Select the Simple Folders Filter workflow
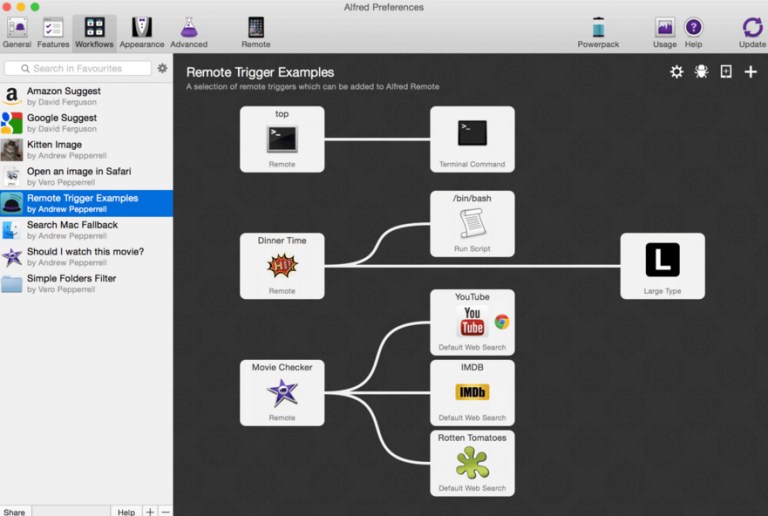Screen dimensions: 768x516 (x=86, y=283)
